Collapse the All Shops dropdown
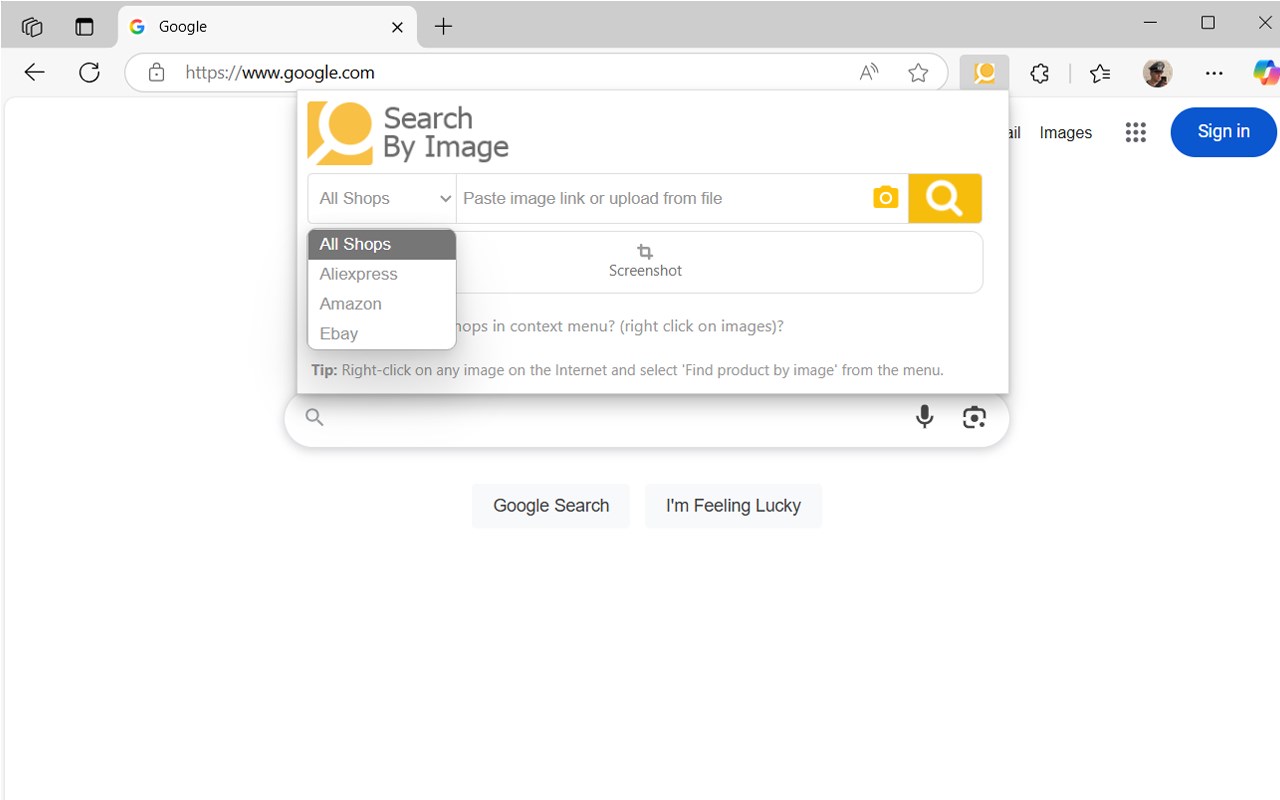 (382, 198)
